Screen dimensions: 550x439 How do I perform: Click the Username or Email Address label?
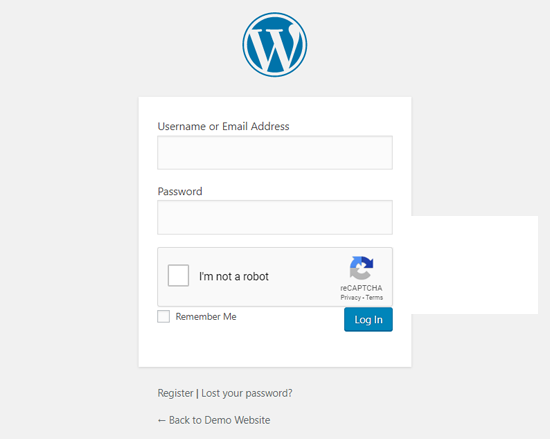tap(223, 126)
